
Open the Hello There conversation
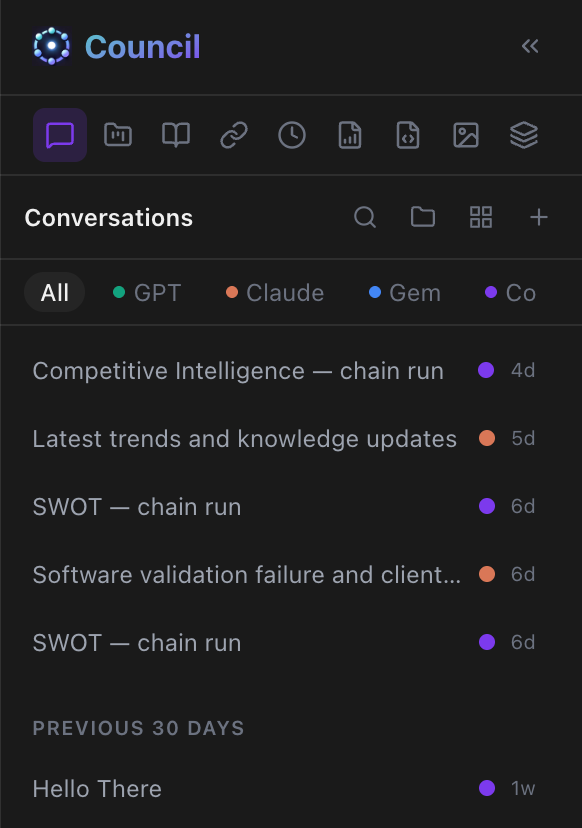tap(96, 789)
